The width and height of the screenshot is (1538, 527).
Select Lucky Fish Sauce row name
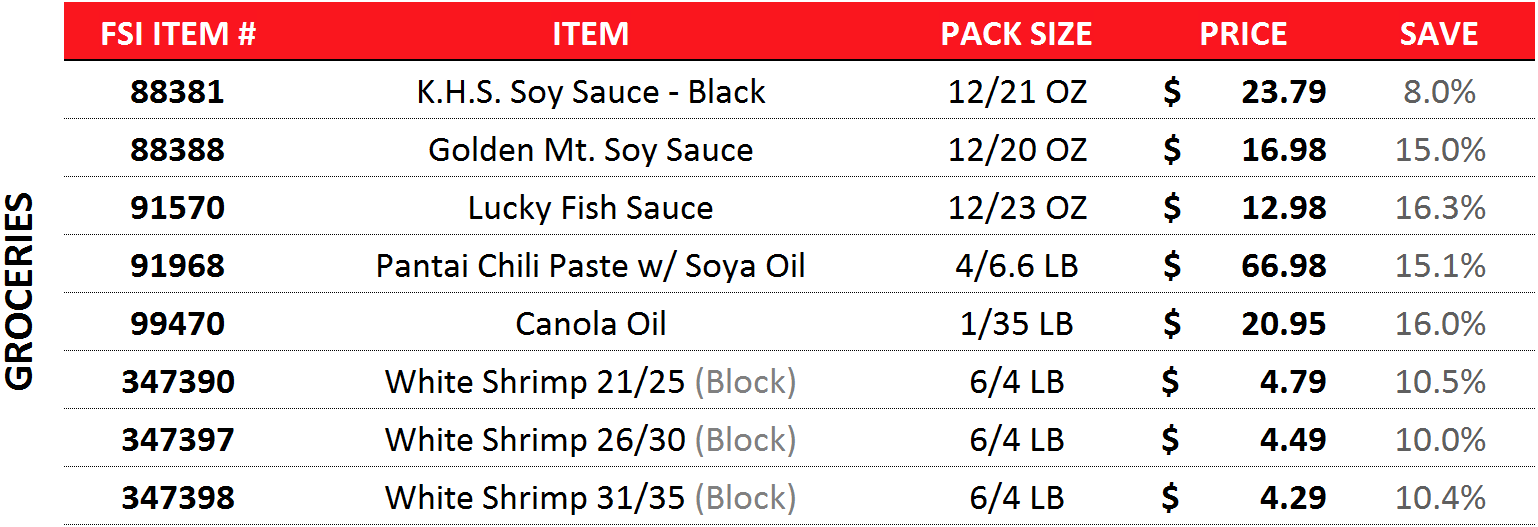(590, 208)
